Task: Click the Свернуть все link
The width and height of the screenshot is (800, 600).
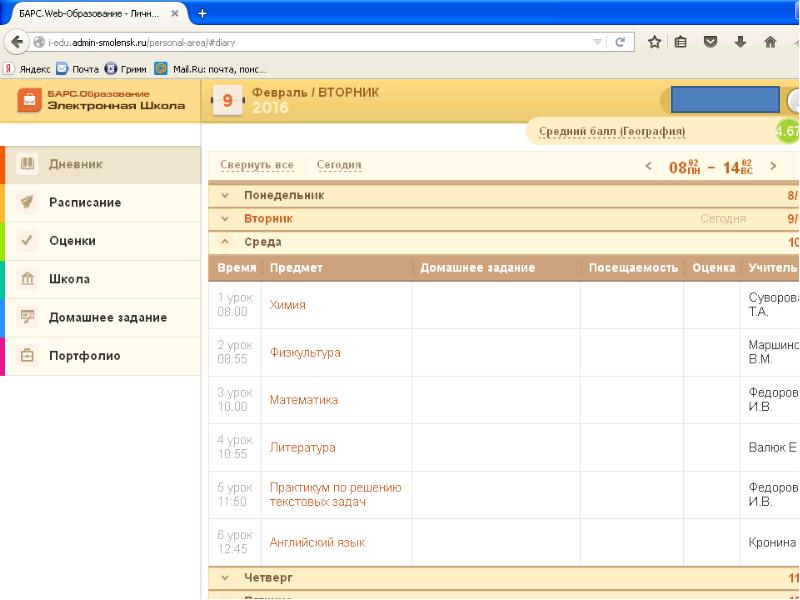Action: pyautogui.click(x=256, y=165)
